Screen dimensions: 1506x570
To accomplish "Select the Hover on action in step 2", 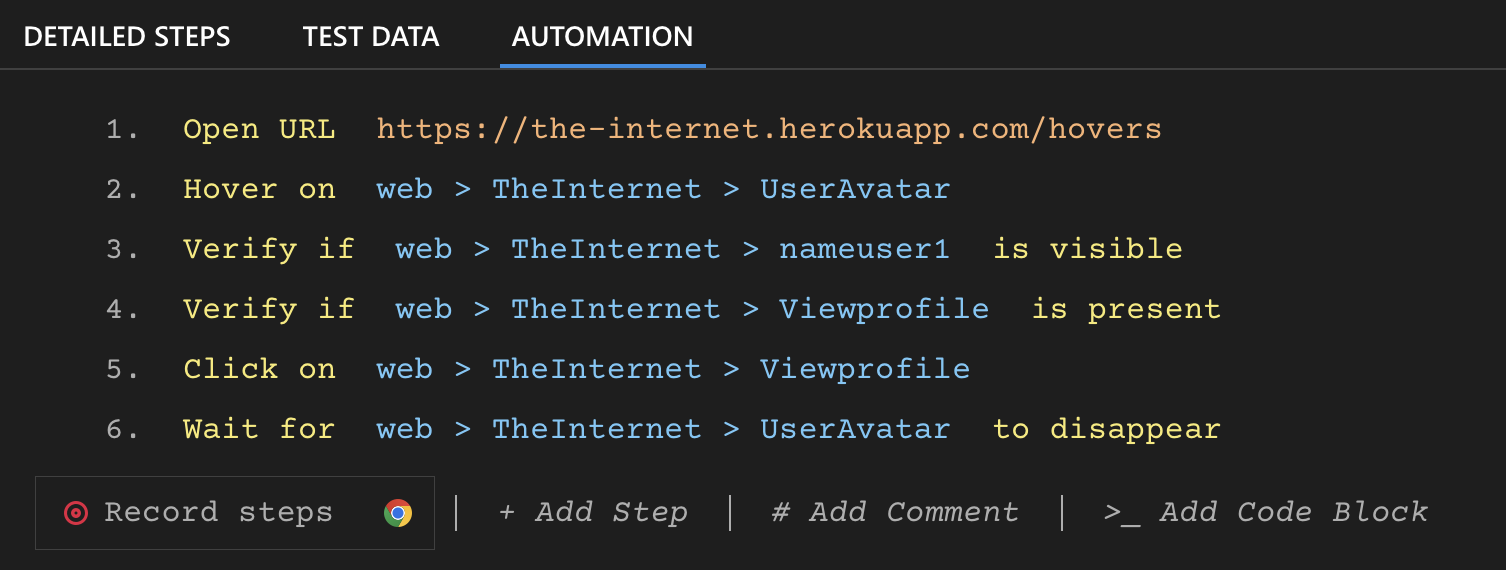I will [x=259, y=189].
